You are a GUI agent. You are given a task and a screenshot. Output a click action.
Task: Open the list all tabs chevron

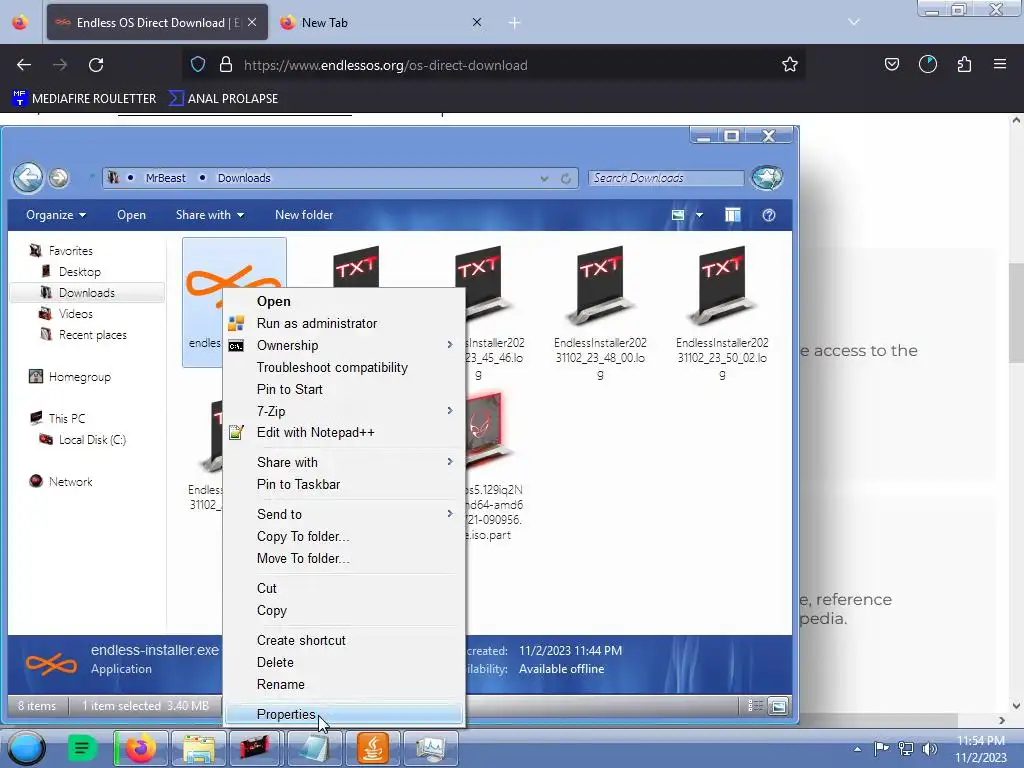click(854, 22)
